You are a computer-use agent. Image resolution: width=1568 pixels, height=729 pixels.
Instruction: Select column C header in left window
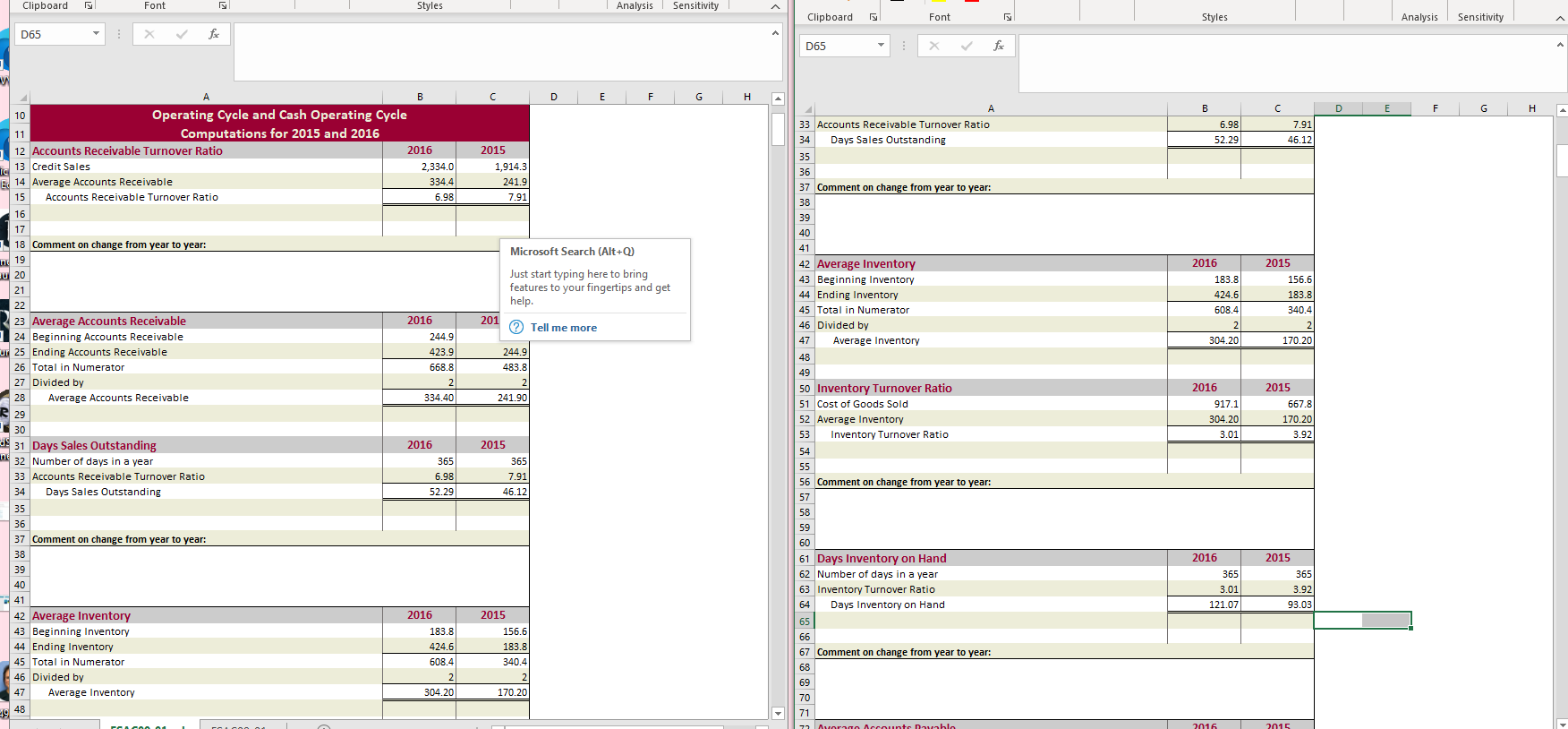click(493, 97)
